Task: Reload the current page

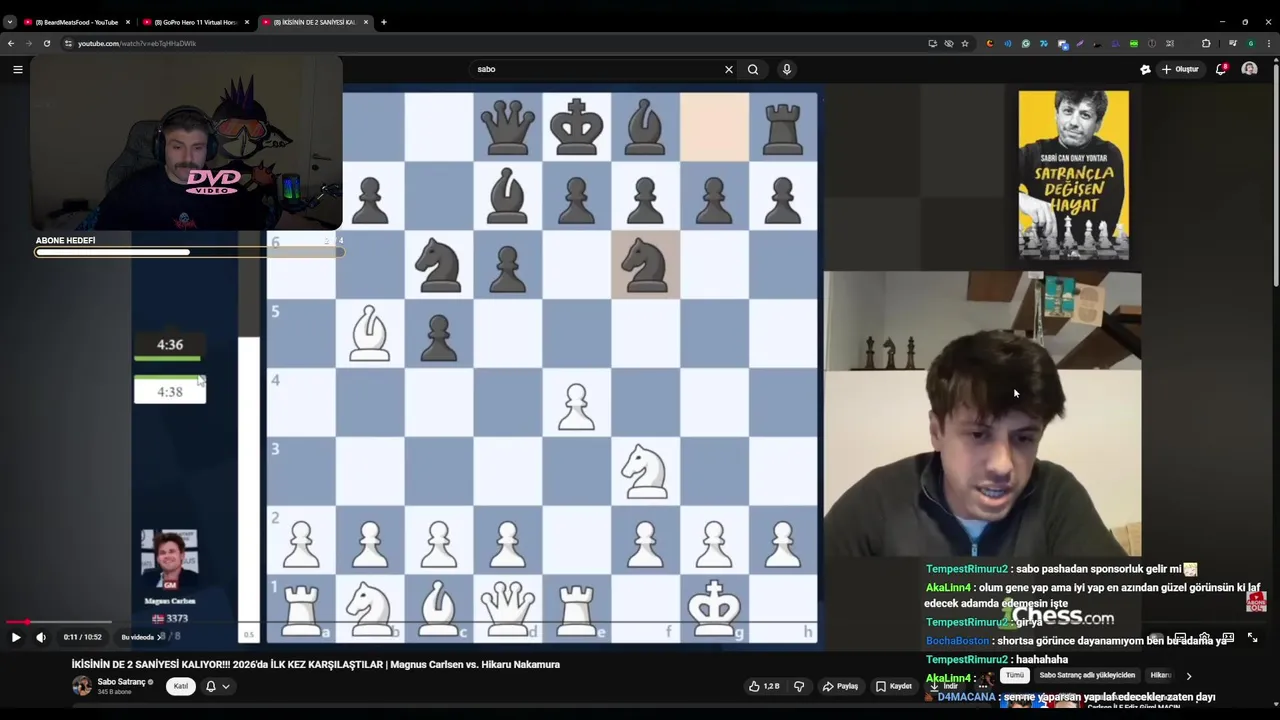Action: tap(47, 43)
